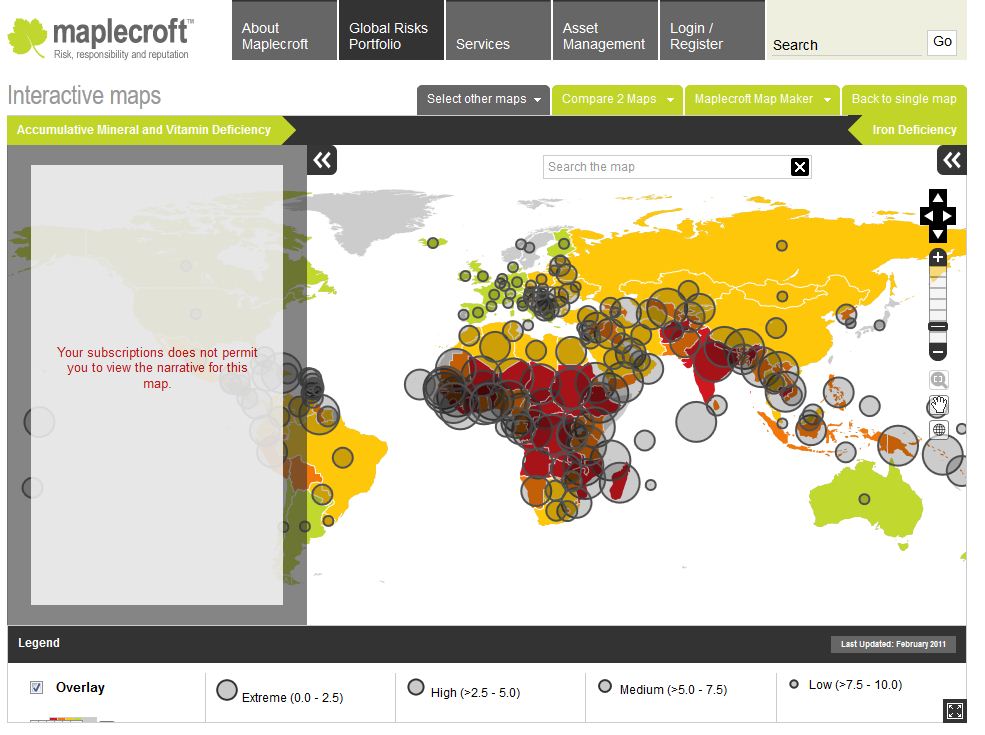Click the Madagascar overlay circle
This screenshot has width=985, height=735.
pos(619,482)
